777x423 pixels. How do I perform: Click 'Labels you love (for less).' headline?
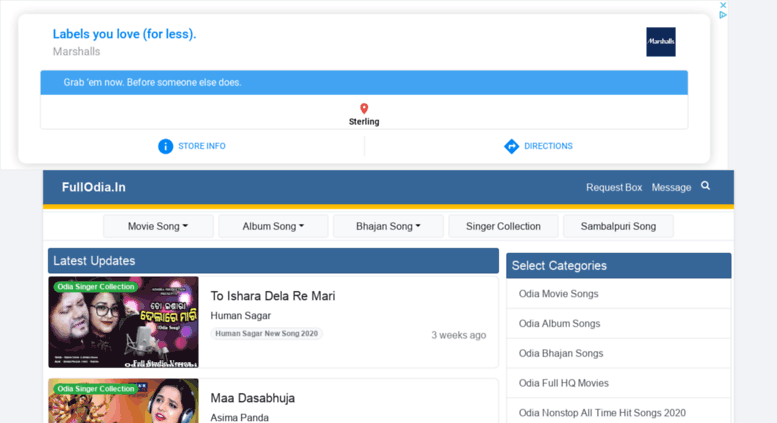pos(124,34)
